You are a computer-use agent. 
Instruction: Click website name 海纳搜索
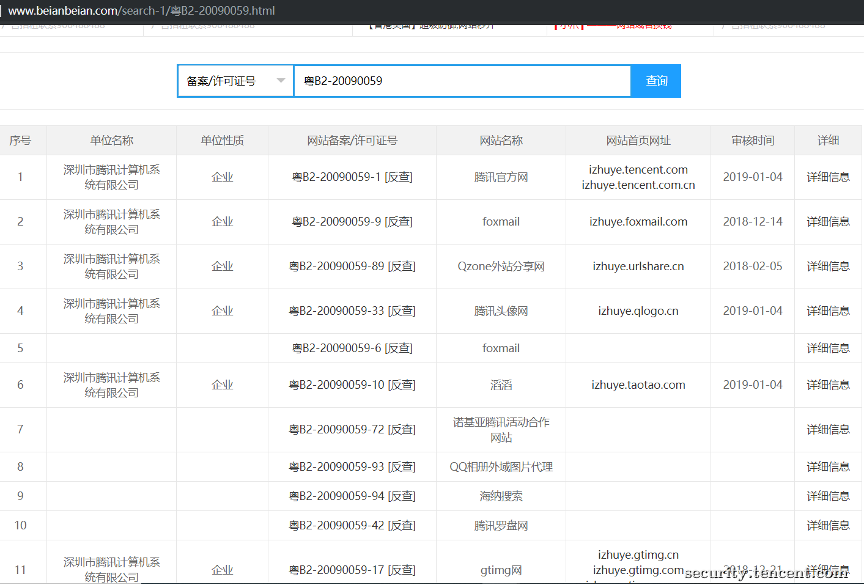(501, 496)
